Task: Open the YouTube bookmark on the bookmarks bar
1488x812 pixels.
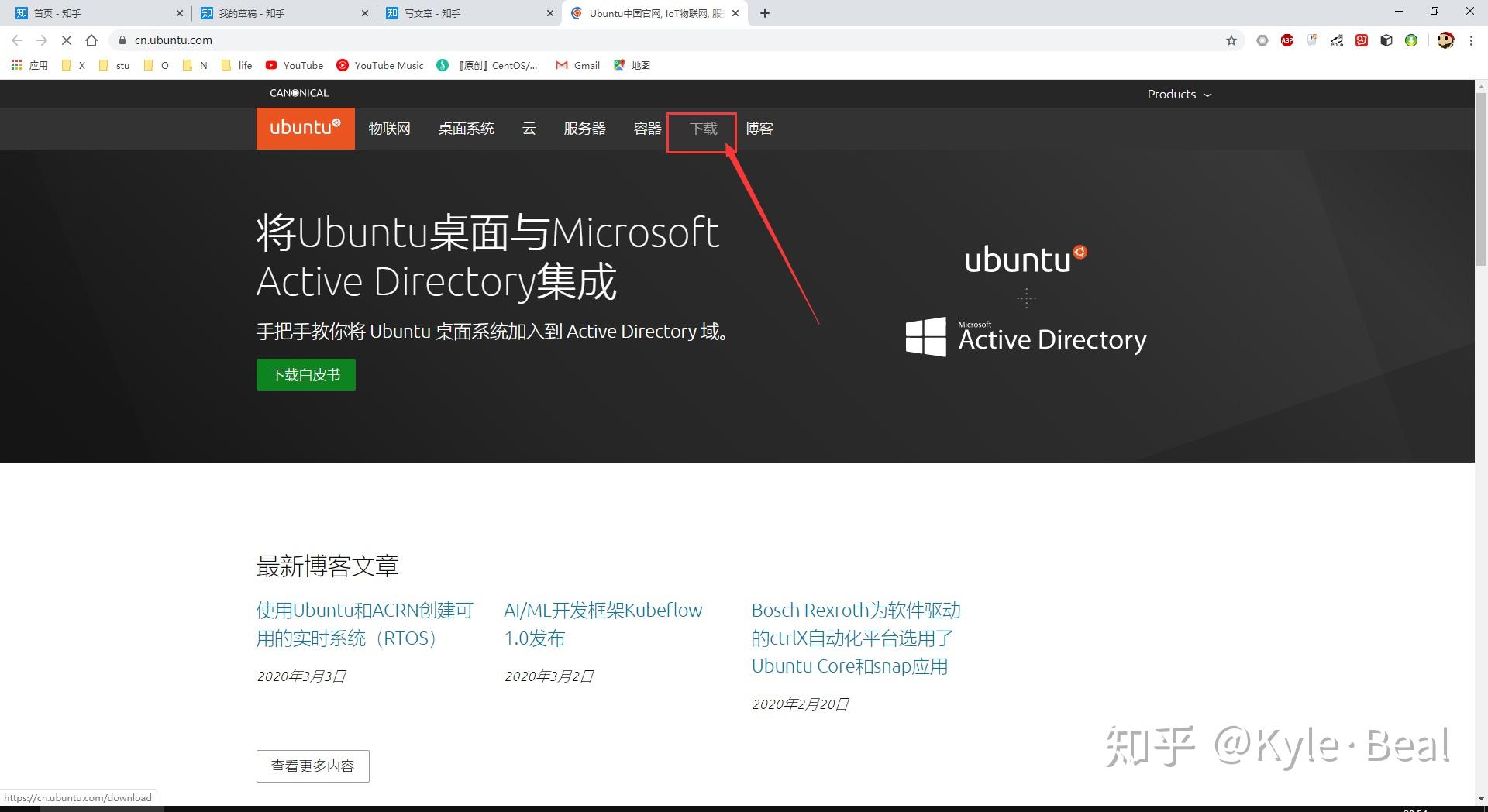Action: pyautogui.click(x=294, y=65)
